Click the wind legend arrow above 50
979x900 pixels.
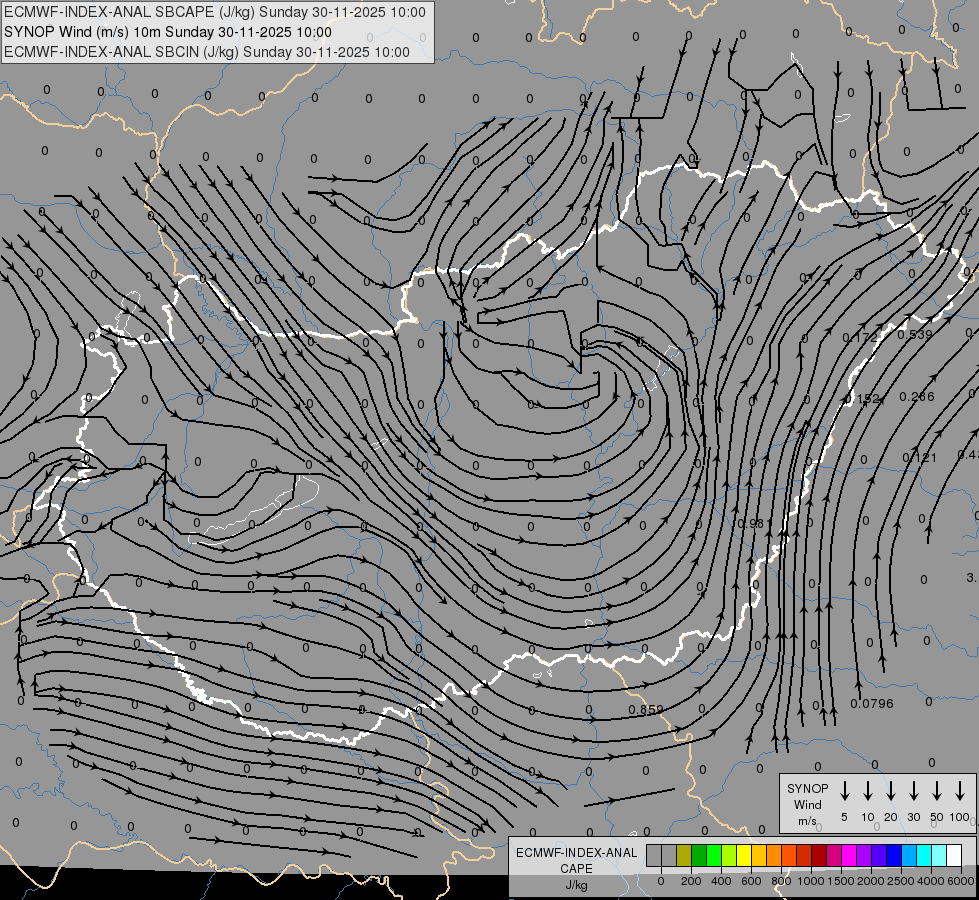click(937, 791)
